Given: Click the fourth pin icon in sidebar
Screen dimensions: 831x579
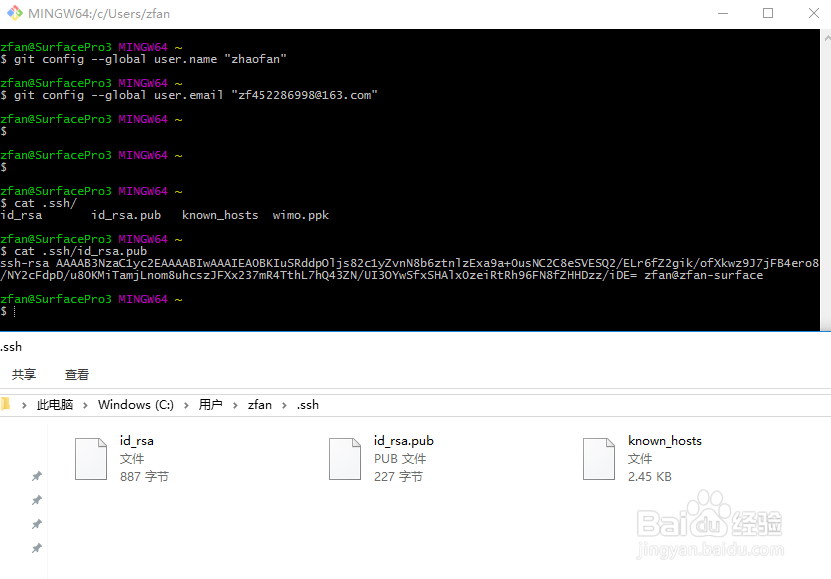Looking at the screenshot, I should coord(37,548).
